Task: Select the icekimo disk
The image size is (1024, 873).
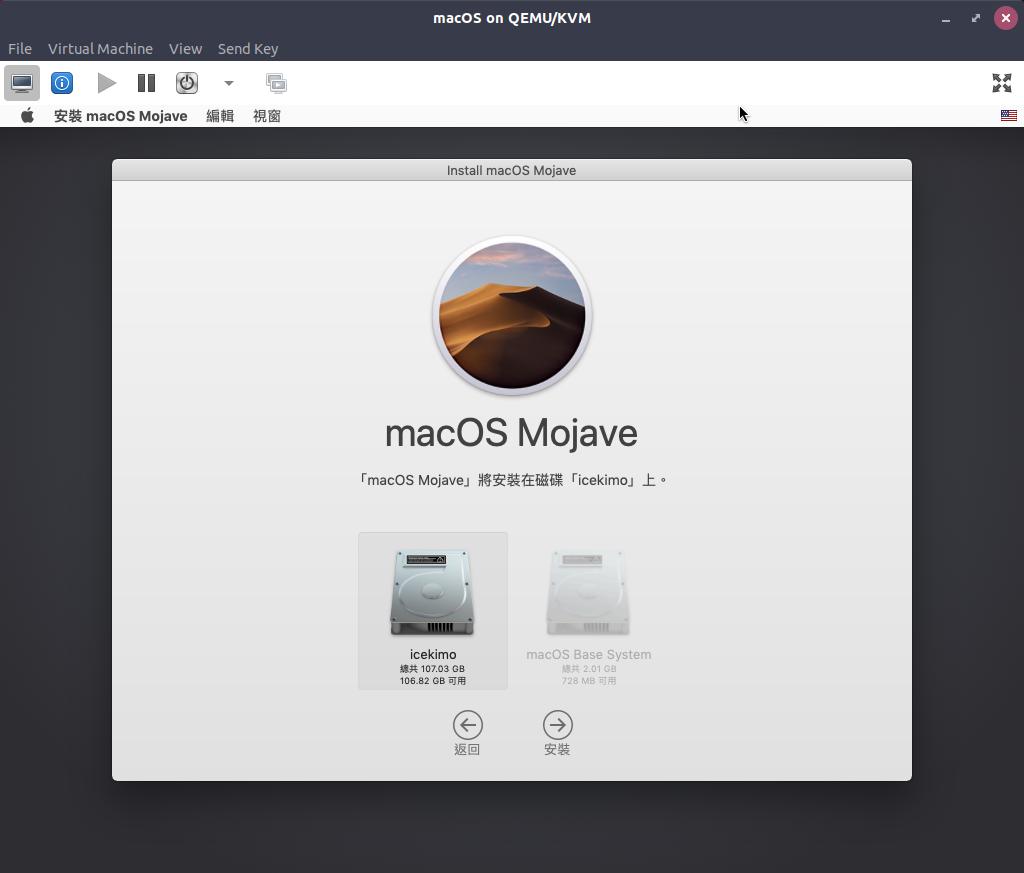Action: point(433,611)
